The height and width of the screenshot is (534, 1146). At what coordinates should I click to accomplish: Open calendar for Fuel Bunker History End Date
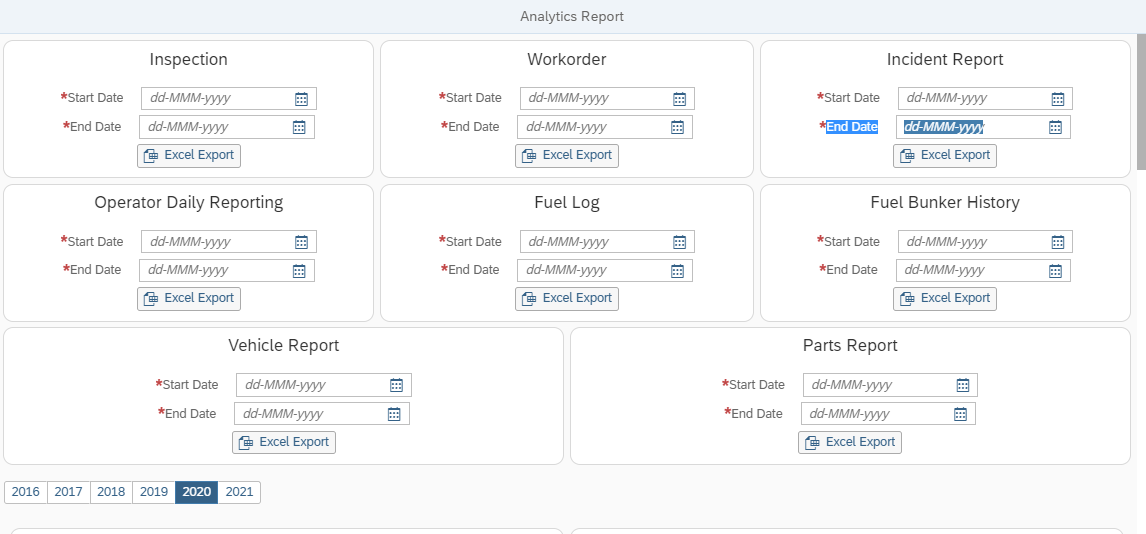(1055, 270)
